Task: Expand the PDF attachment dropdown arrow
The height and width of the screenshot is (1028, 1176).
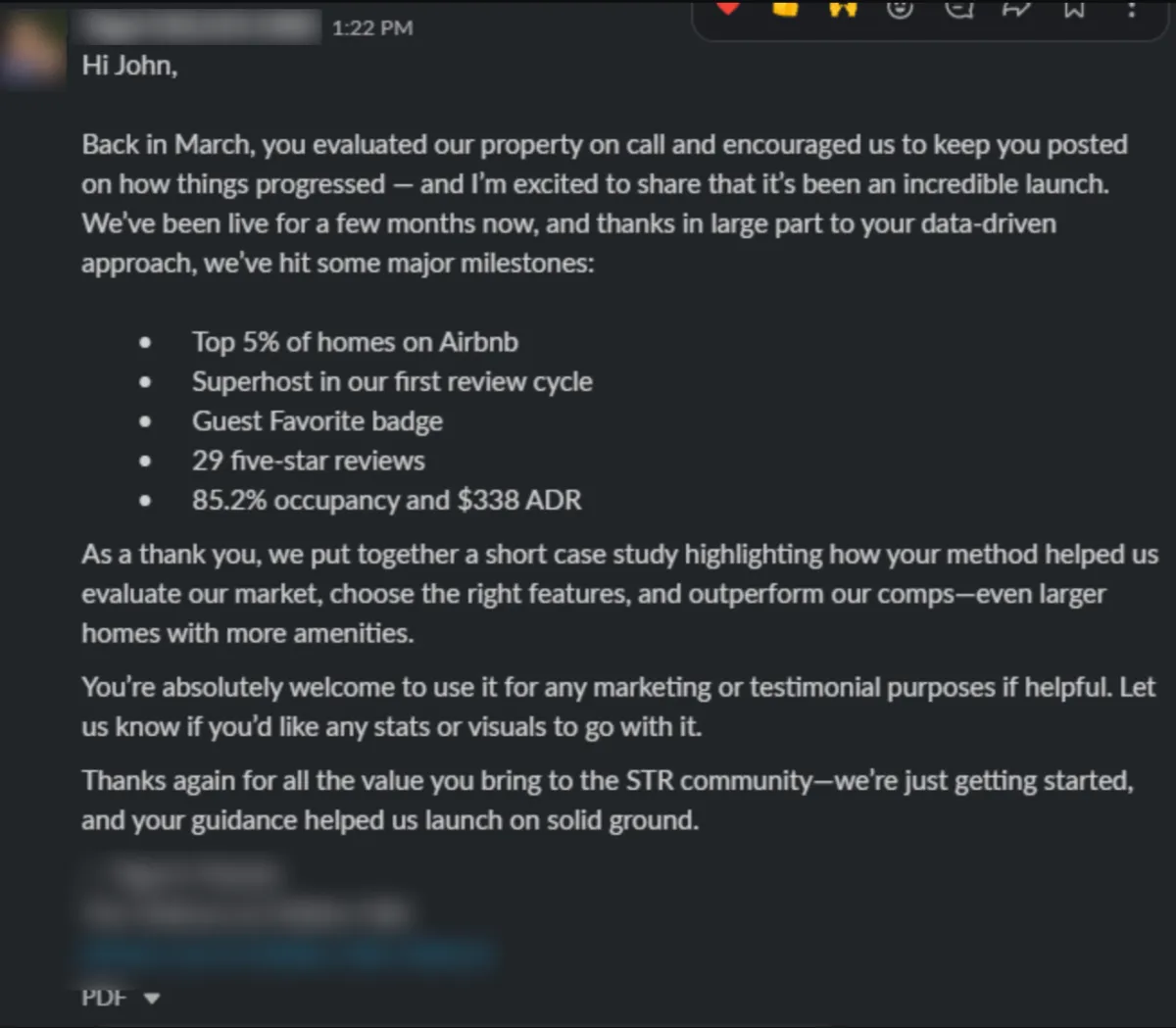Action: tap(151, 999)
